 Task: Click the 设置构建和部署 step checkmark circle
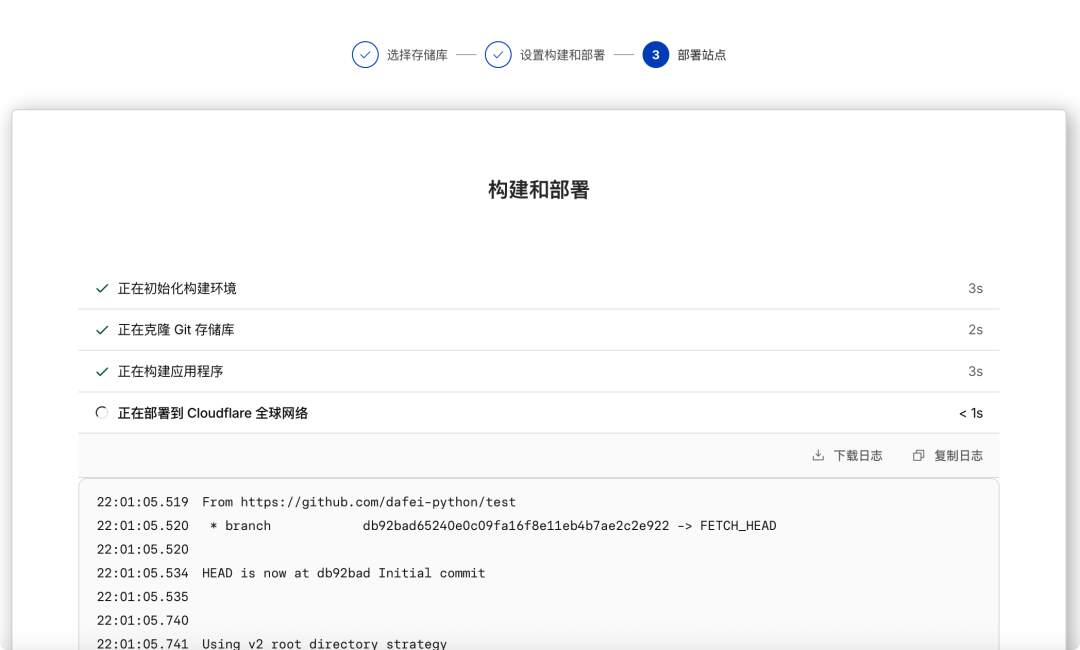pyautogui.click(x=498, y=55)
